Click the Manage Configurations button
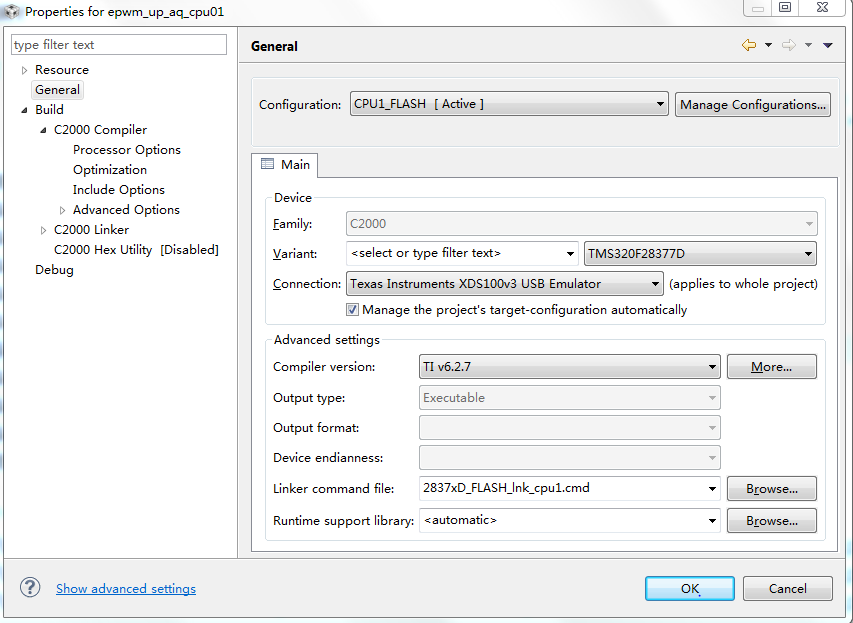 753,104
